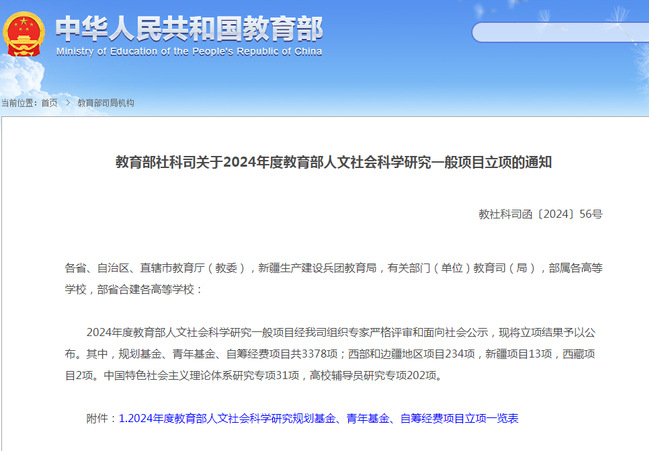Image resolution: width=649 pixels, height=451 pixels.
Task: Open attachment 1 规划基金、青年基金项目立项一览表
Action: click(x=318, y=418)
